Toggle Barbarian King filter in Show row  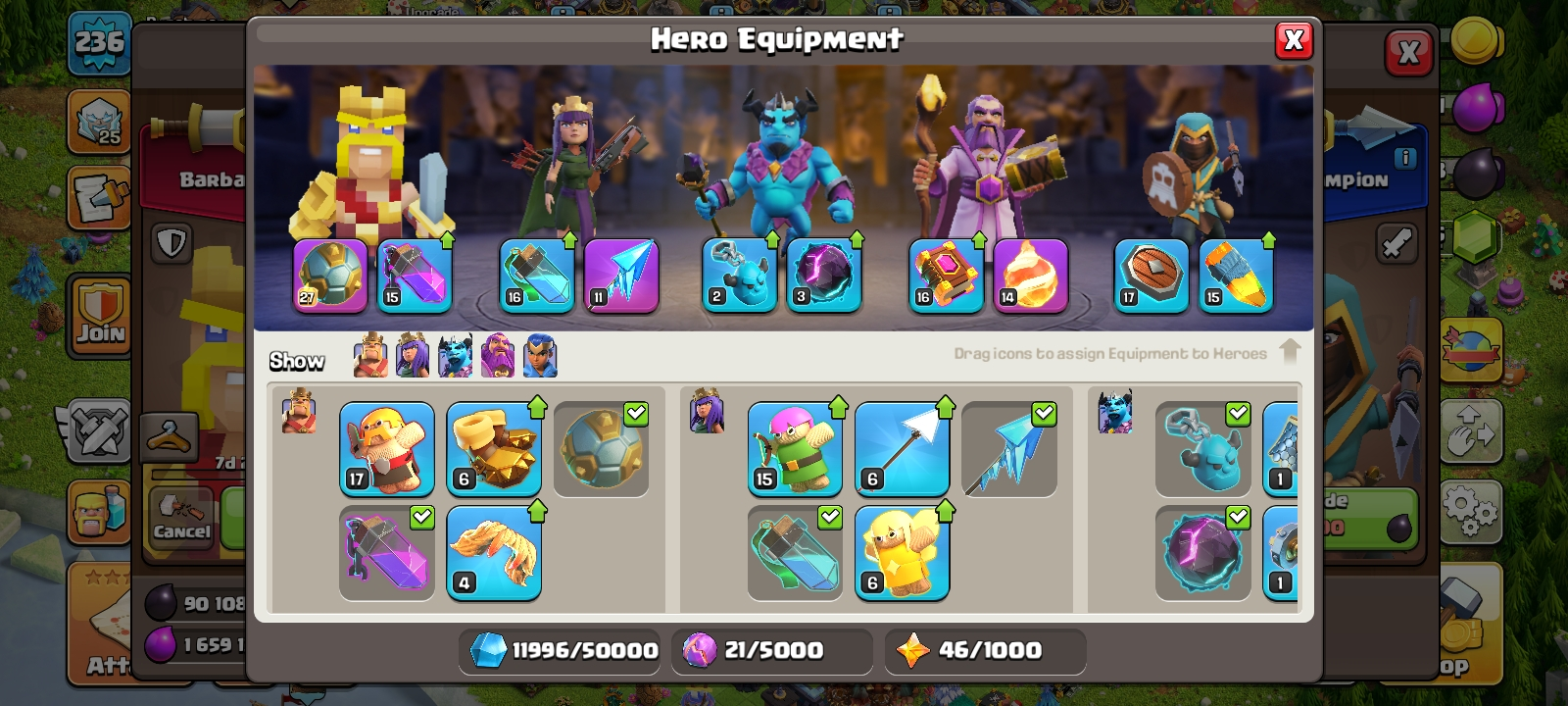[370, 356]
